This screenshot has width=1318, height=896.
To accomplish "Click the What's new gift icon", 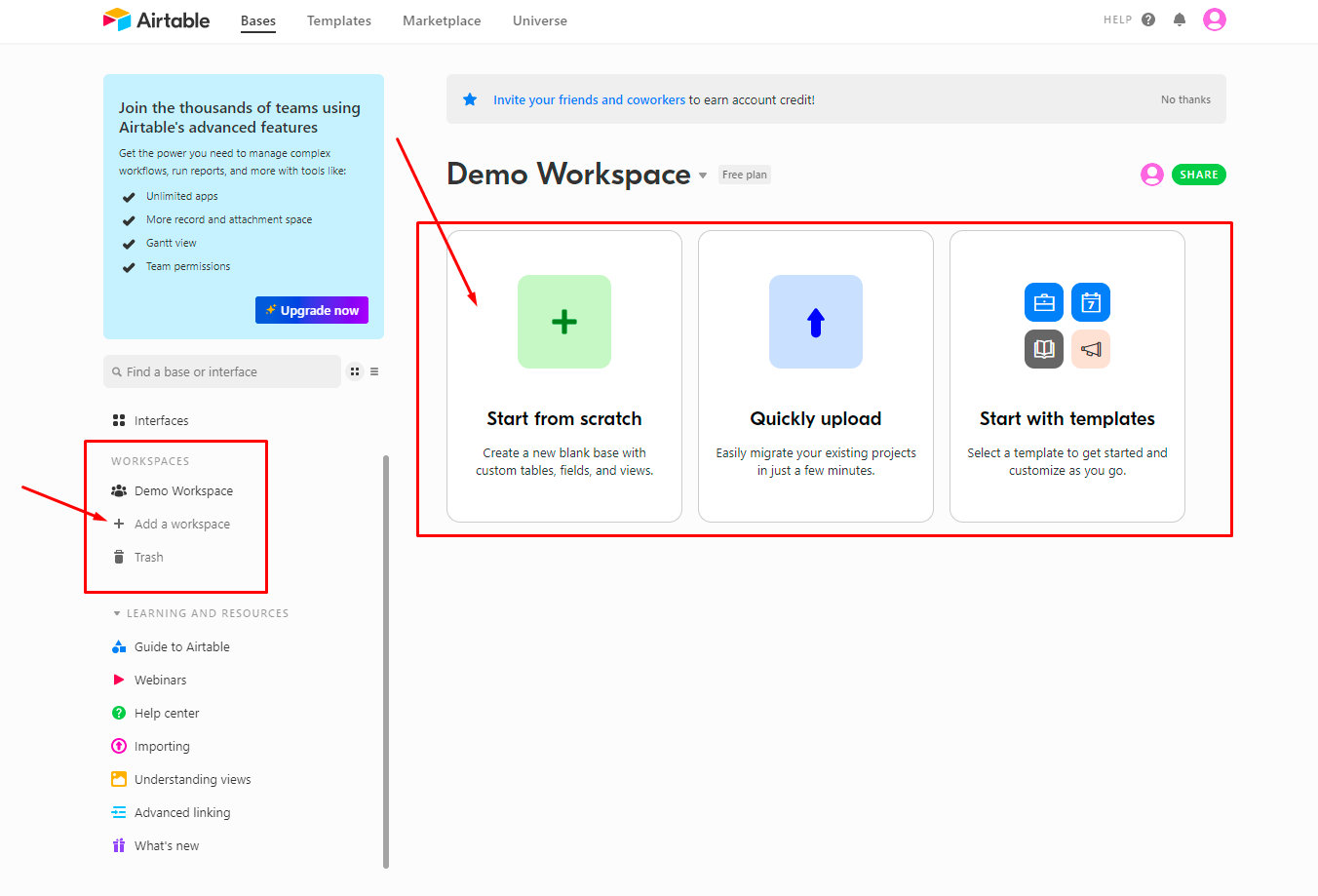I will [119, 845].
